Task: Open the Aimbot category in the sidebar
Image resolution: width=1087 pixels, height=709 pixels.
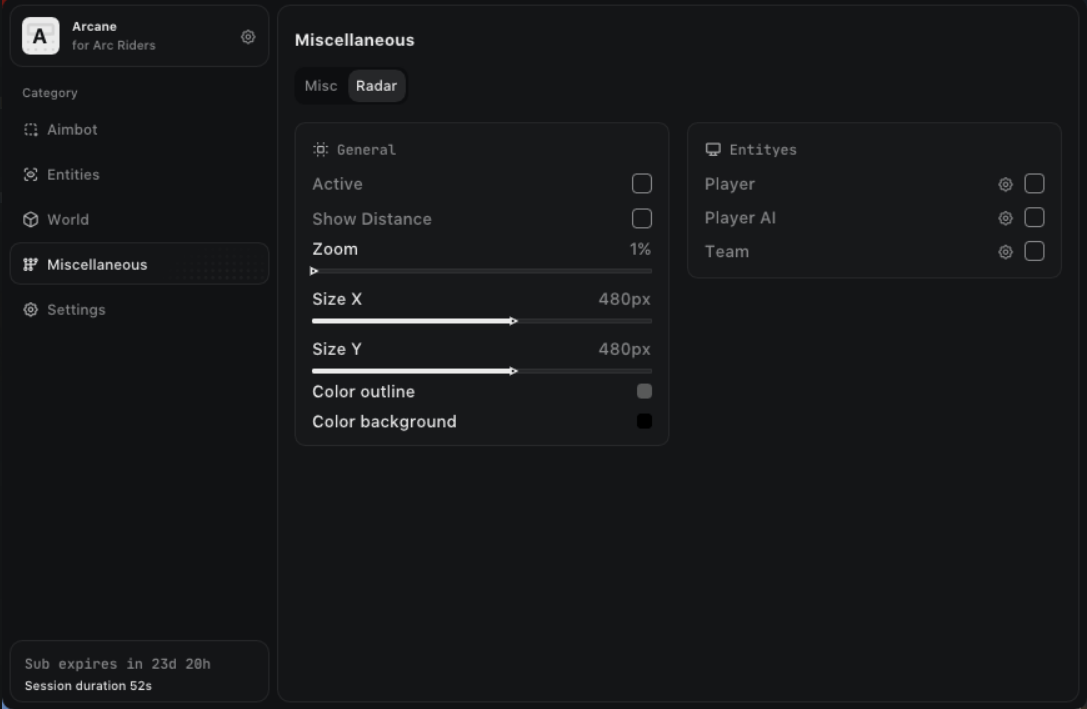Action: (x=72, y=130)
